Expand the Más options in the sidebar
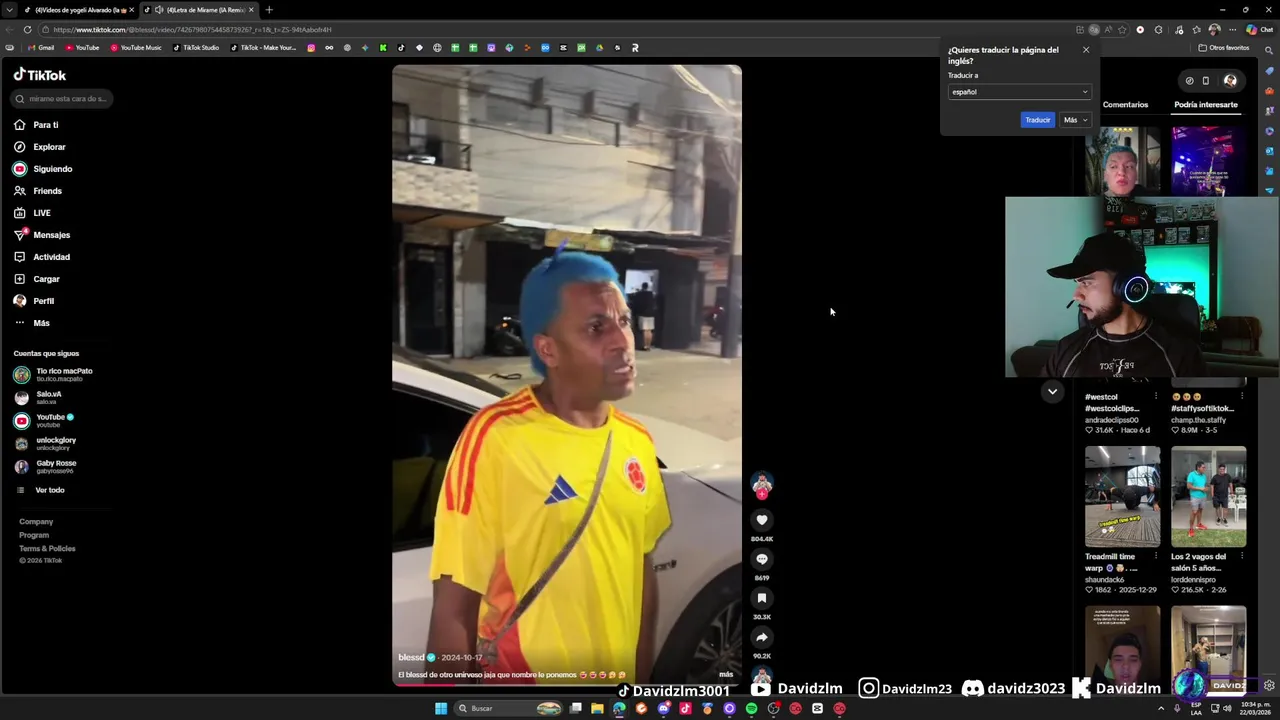Viewport: 1280px width, 720px height. (x=41, y=323)
